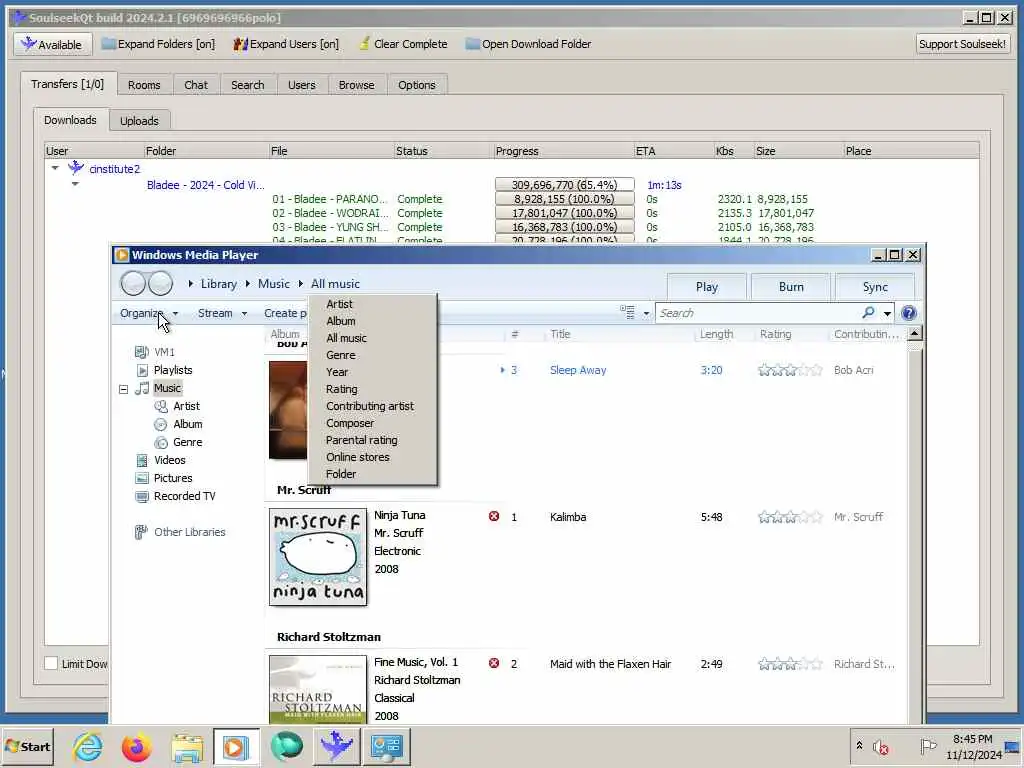Select Album under Music in the tree
Screen dimensions: 1024x768
pyautogui.click(x=187, y=424)
